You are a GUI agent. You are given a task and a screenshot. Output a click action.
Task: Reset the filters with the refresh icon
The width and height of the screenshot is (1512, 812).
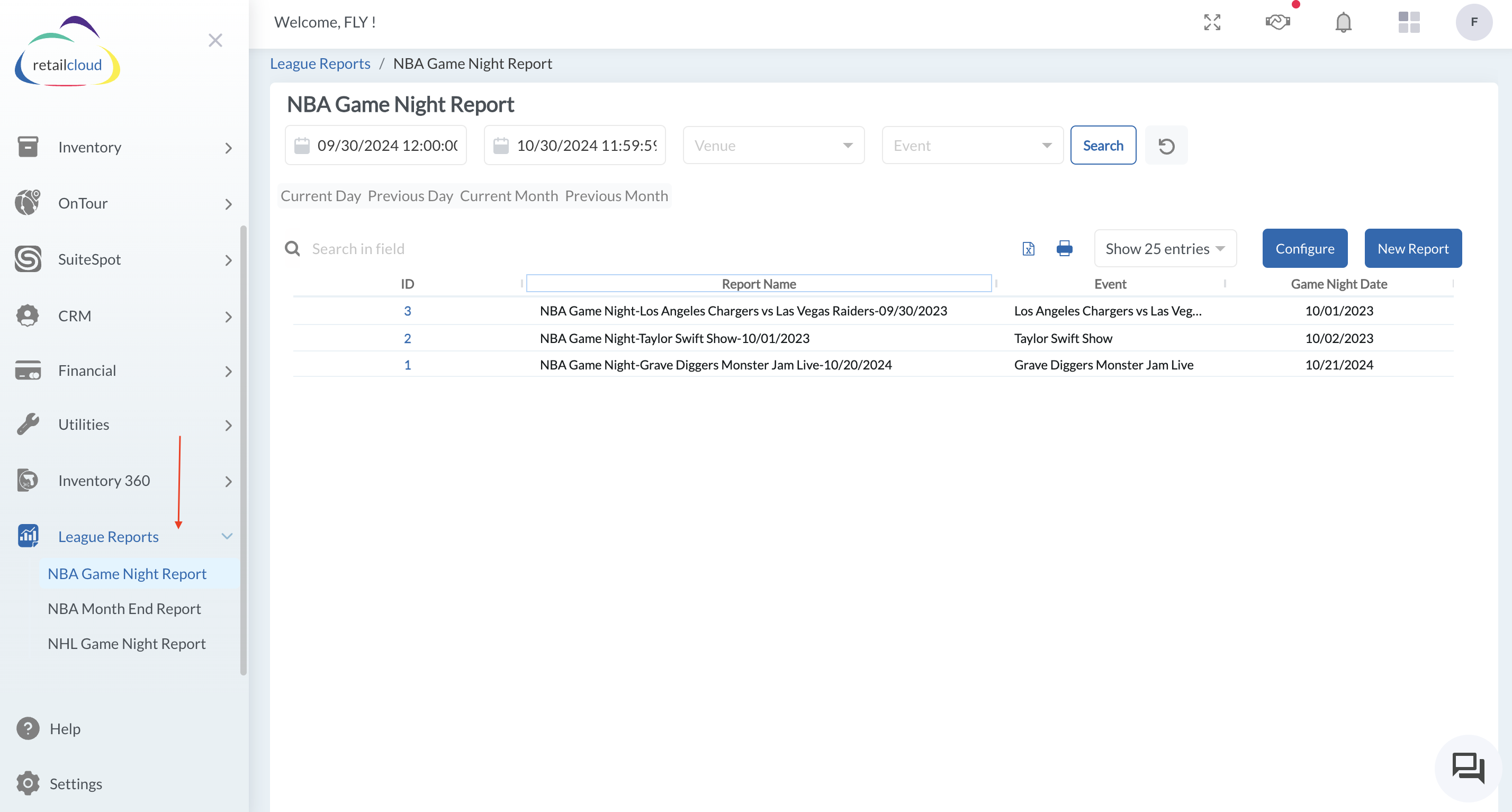pos(1166,146)
